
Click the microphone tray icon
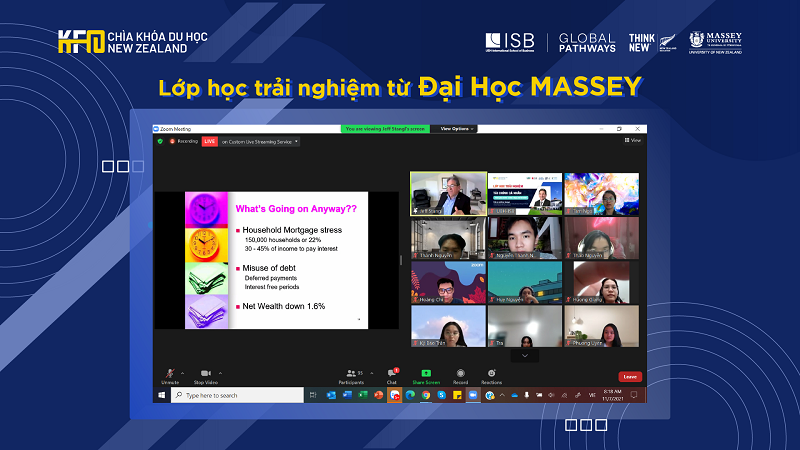[x=527, y=395]
